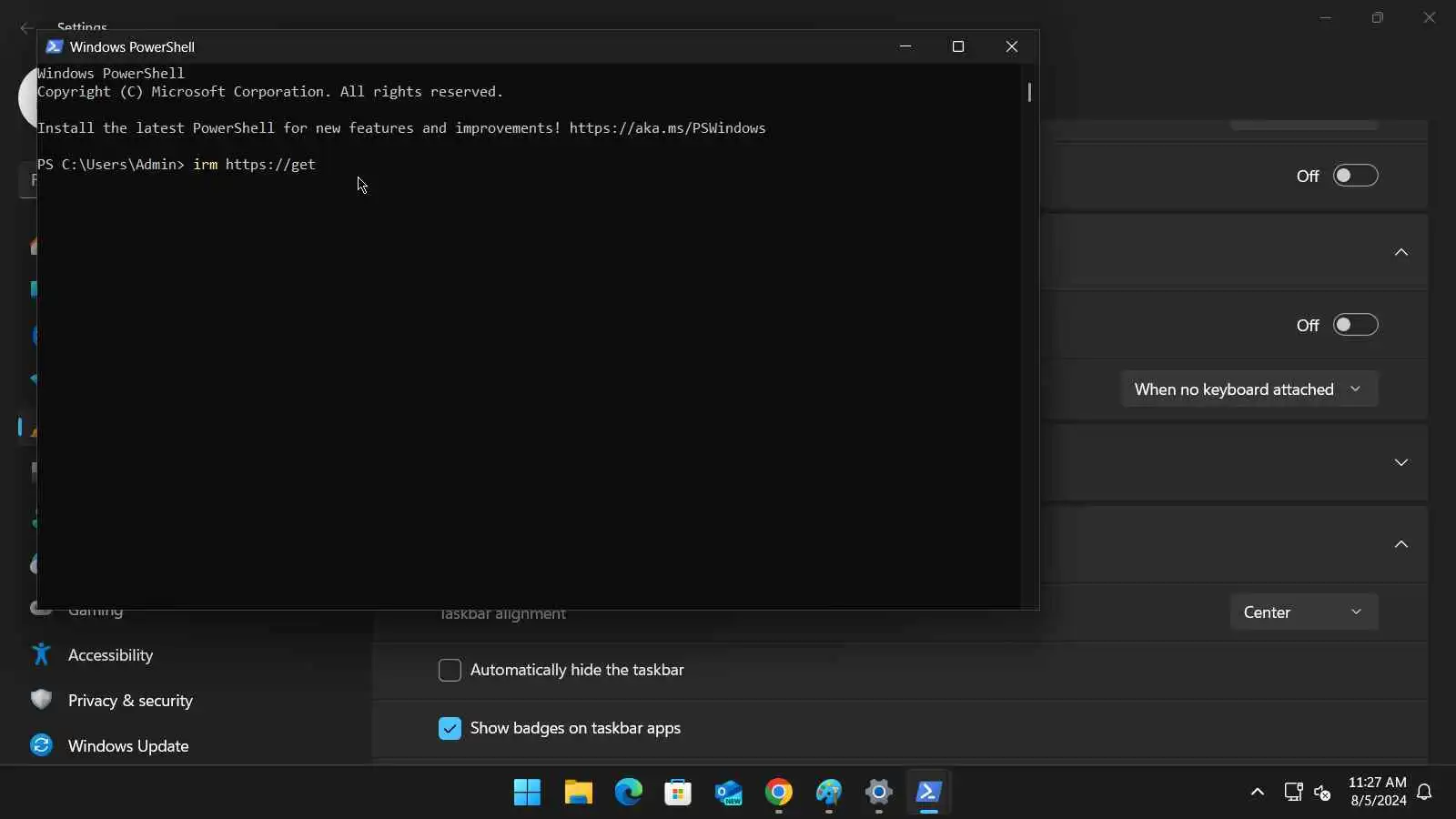Open the network status tray icon
1456x819 pixels.
pyautogui.click(x=1293, y=792)
